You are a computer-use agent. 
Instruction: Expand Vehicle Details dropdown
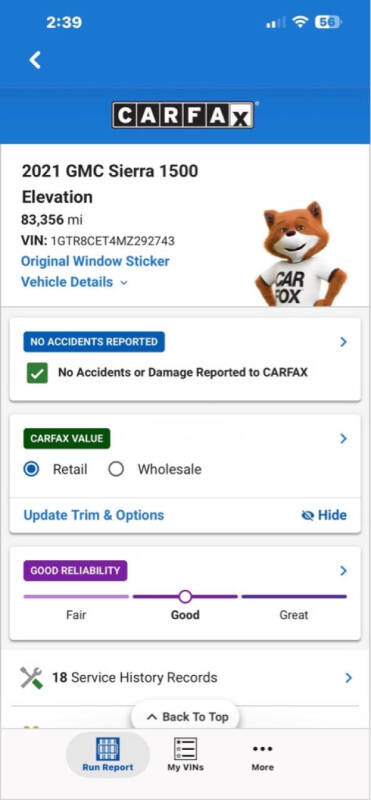pos(75,282)
